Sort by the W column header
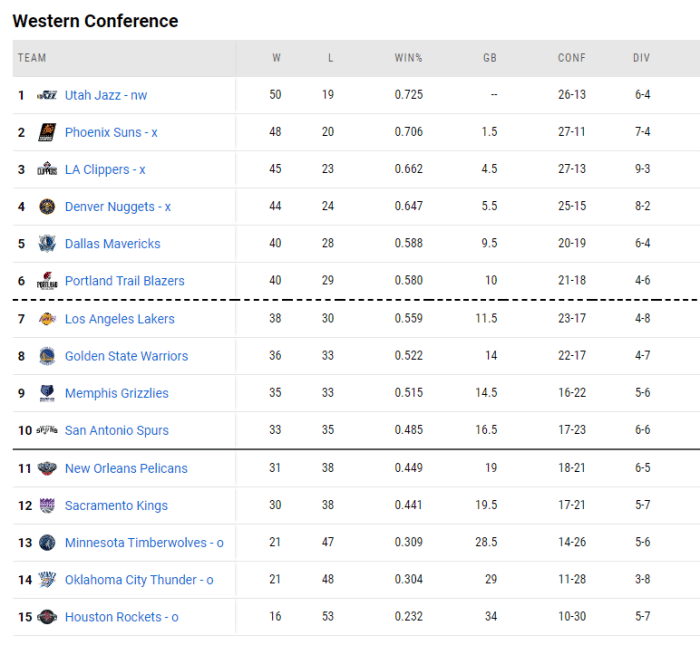 pos(276,58)
